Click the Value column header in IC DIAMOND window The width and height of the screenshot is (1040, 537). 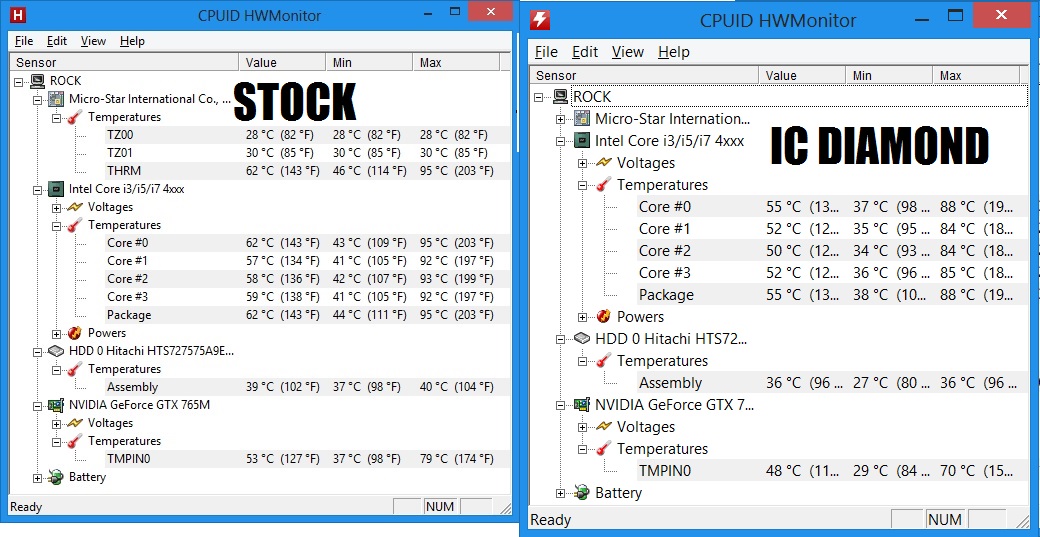coord(803,76)
